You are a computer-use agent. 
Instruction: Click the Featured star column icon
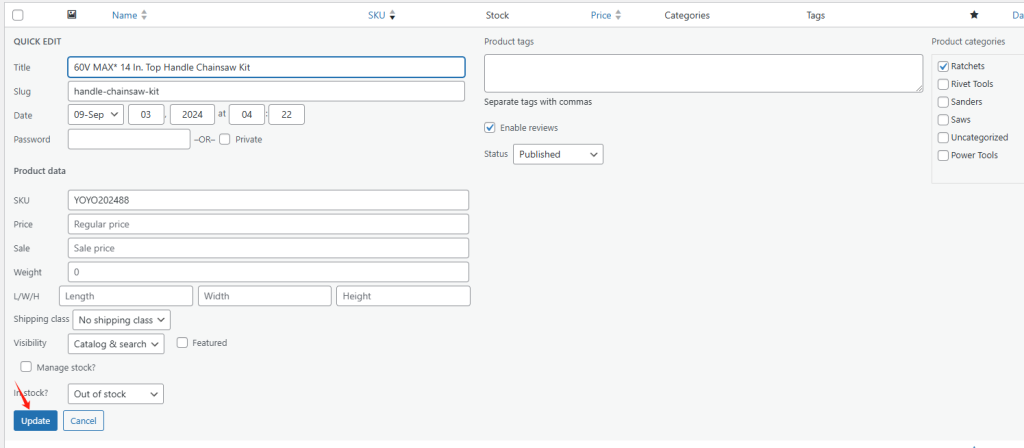[x=974, y=15]
